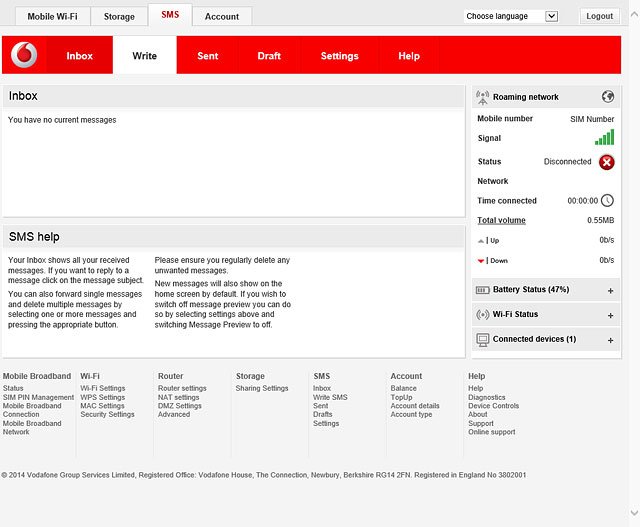Screen dimensions: 640x527
Task: Switch to the Storage tab
Action: pyautogui.click(x=119, y=17)
